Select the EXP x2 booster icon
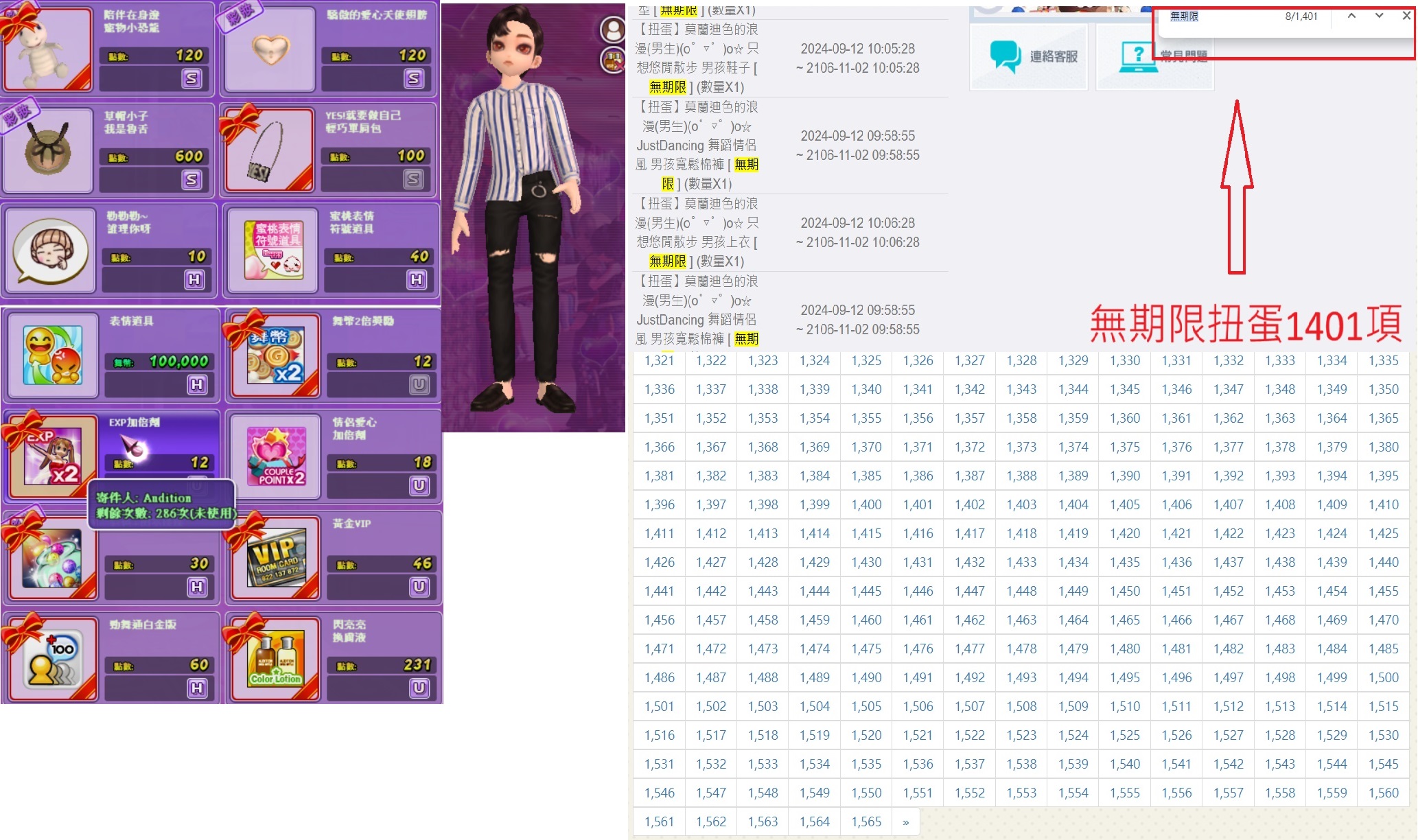The height and width of the screenshot is (840, 1418). 52,457
